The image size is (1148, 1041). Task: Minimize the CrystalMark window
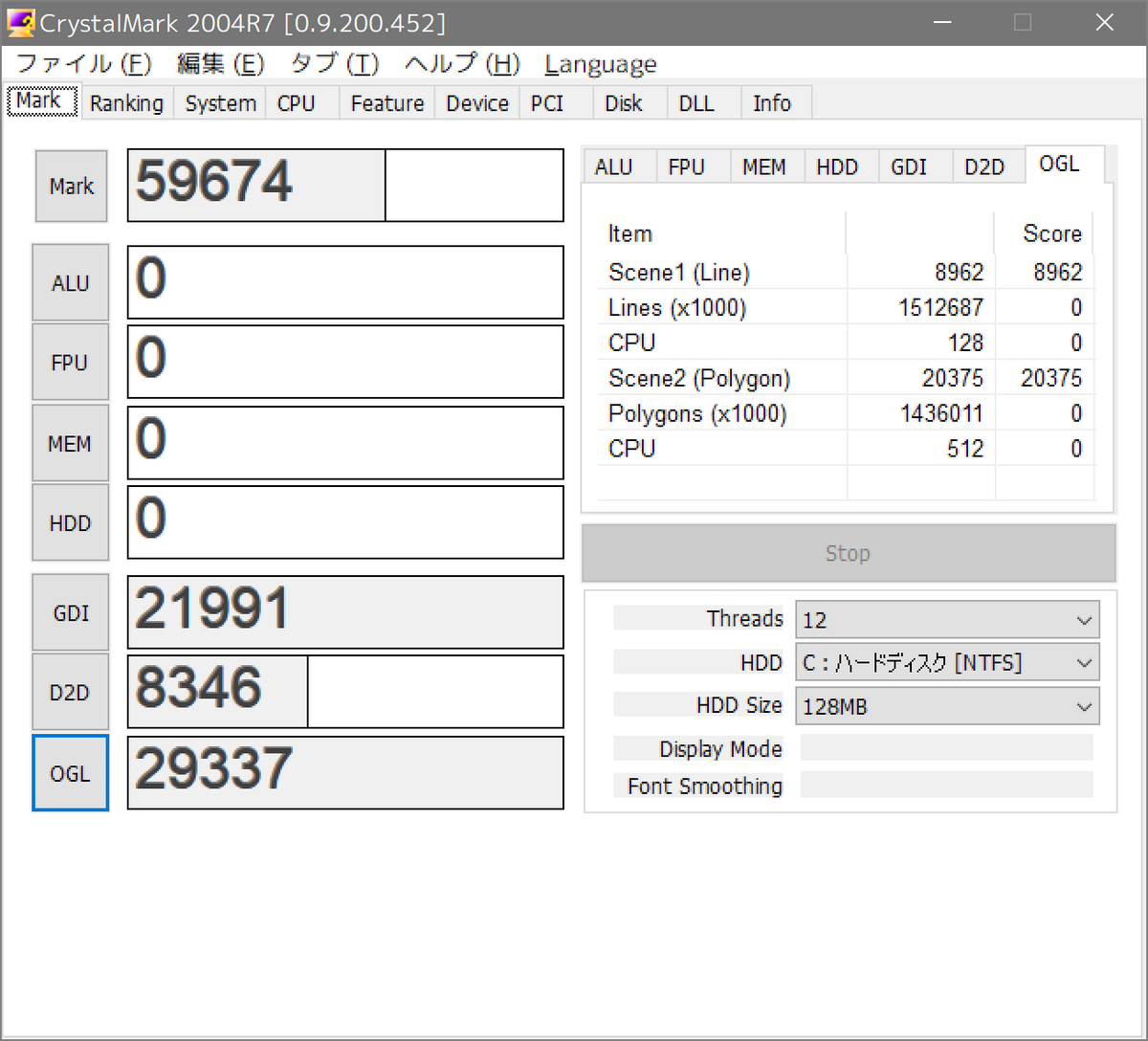pos(940,22)
